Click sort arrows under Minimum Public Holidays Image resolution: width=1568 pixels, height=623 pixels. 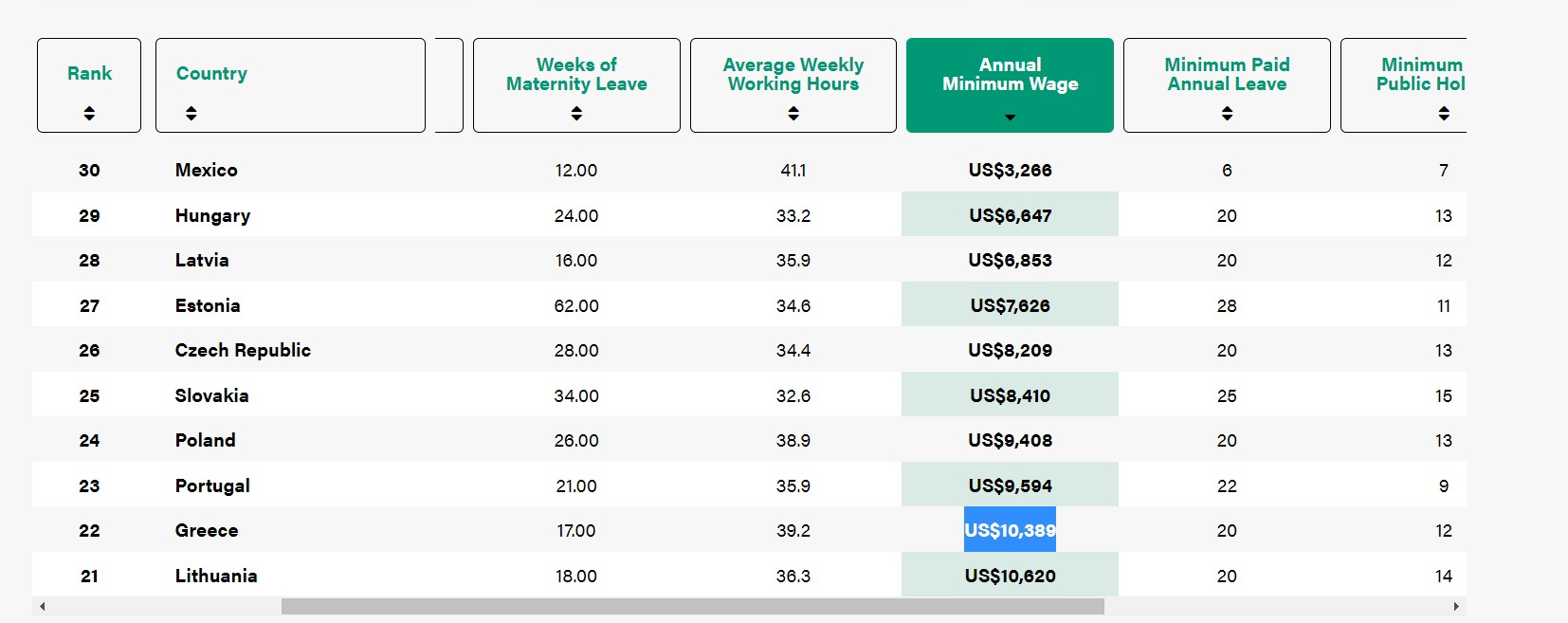pos(1444,113)
